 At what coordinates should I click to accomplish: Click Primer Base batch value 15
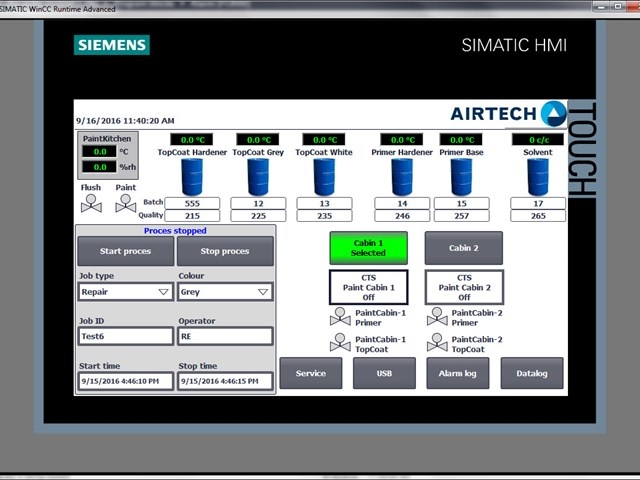pyautogui.click(x=461, y=203)
